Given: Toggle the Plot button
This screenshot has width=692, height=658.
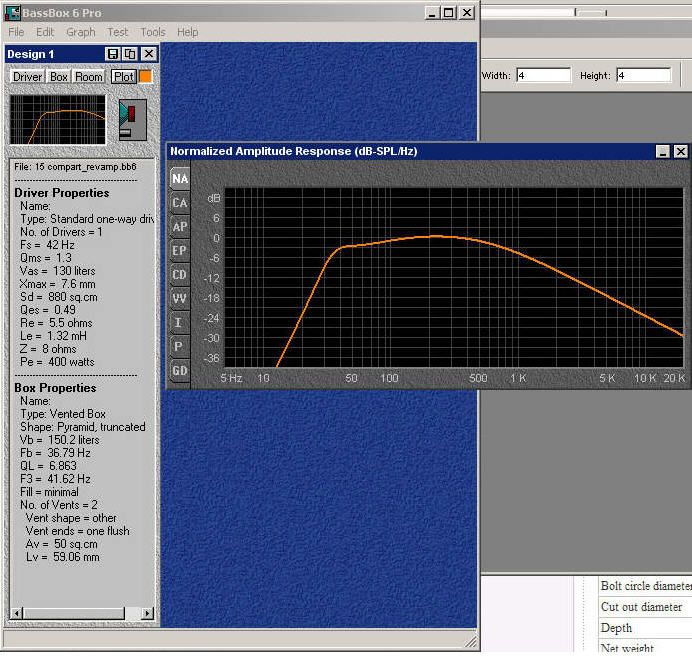Looking at the screenshot, I should click(x=123, y=77).
